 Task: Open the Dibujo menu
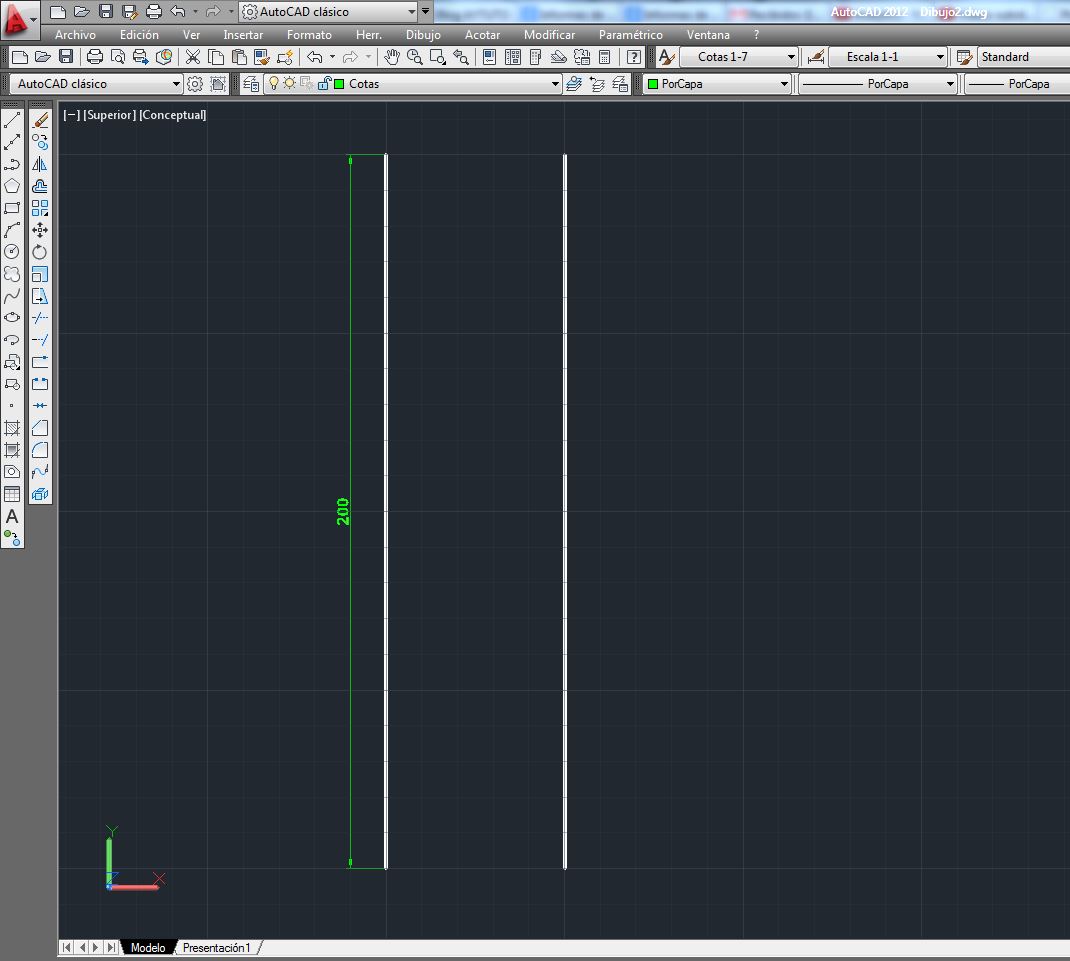pos(423,34)
